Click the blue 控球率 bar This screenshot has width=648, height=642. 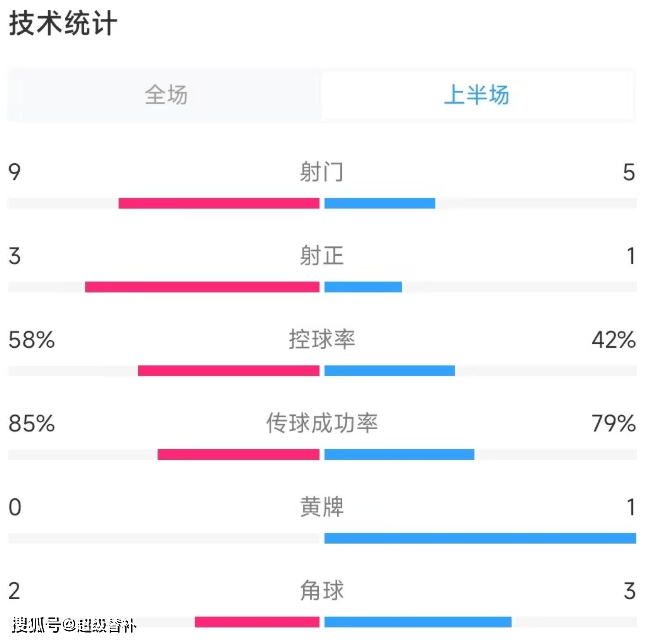tap(390, 370)
